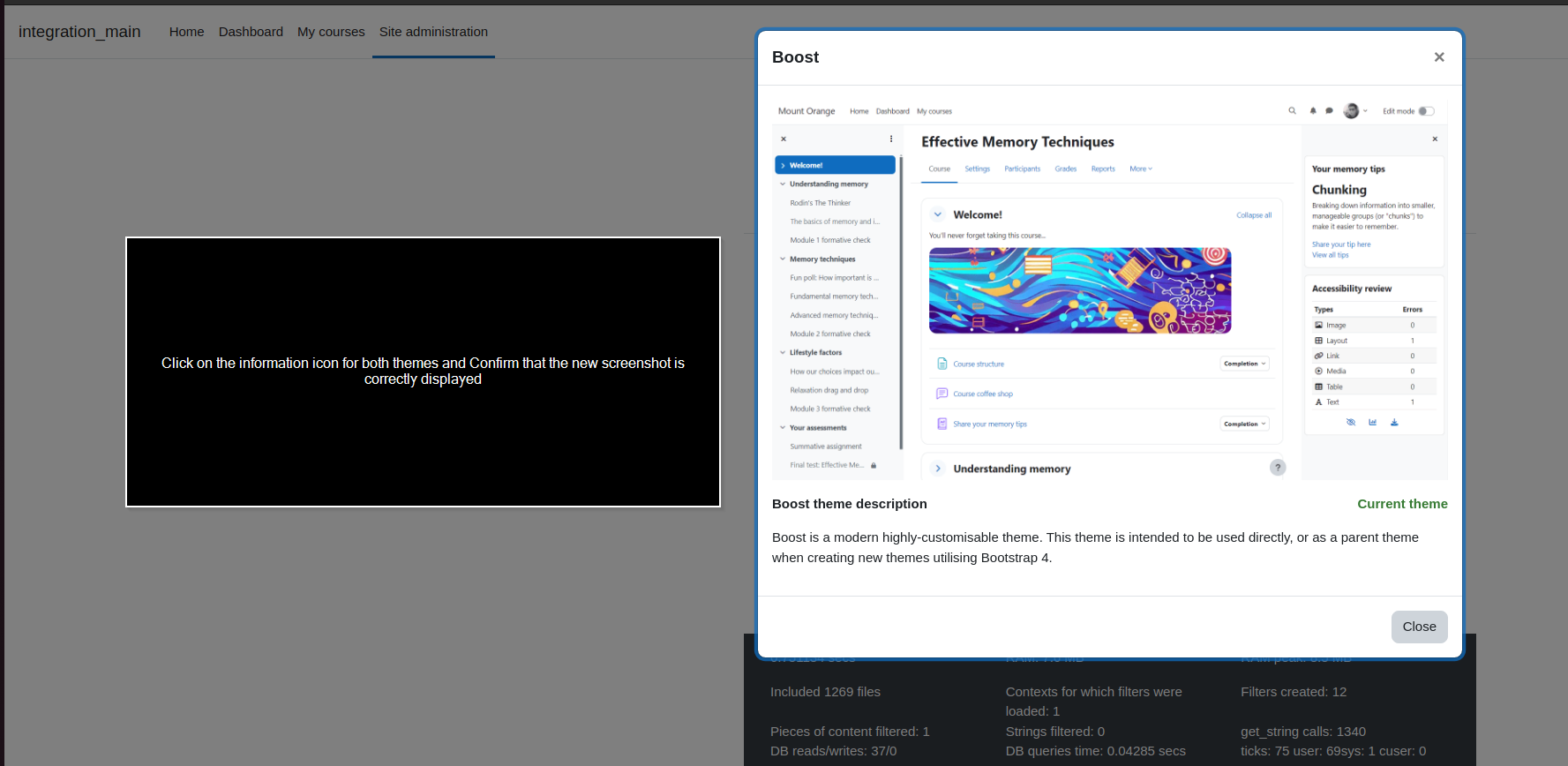
Task: Go to the Dashboard navigation item
Action: pos(251,32)
